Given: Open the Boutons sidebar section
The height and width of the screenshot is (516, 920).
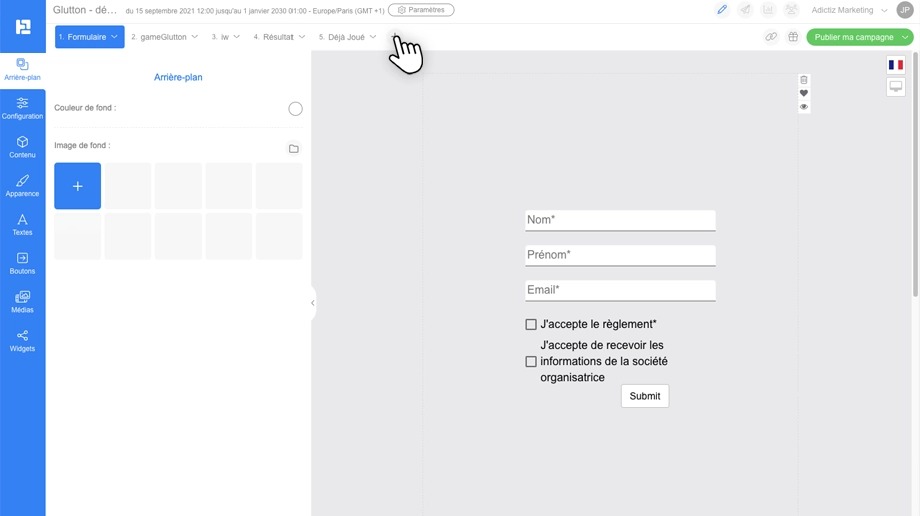Looking at the screenshot, I should (x=22, y=264).
